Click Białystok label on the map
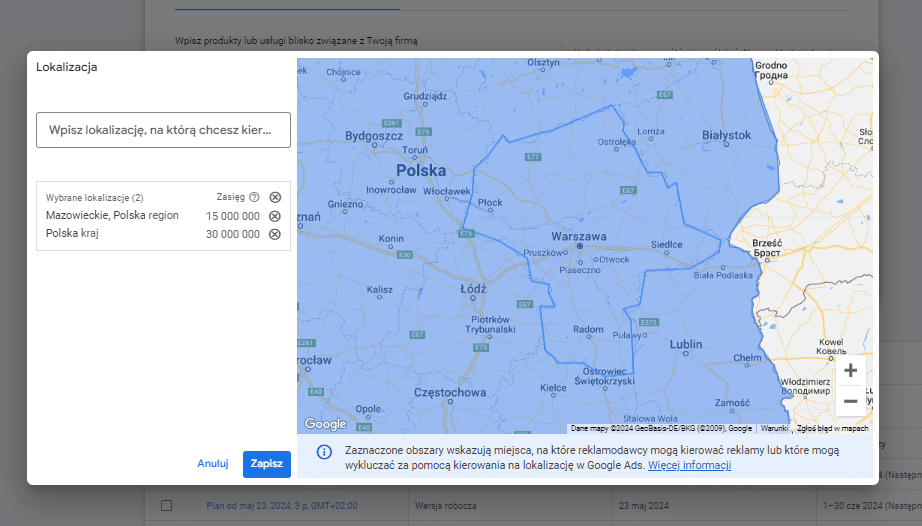922x526 pixels. [726, 135]
